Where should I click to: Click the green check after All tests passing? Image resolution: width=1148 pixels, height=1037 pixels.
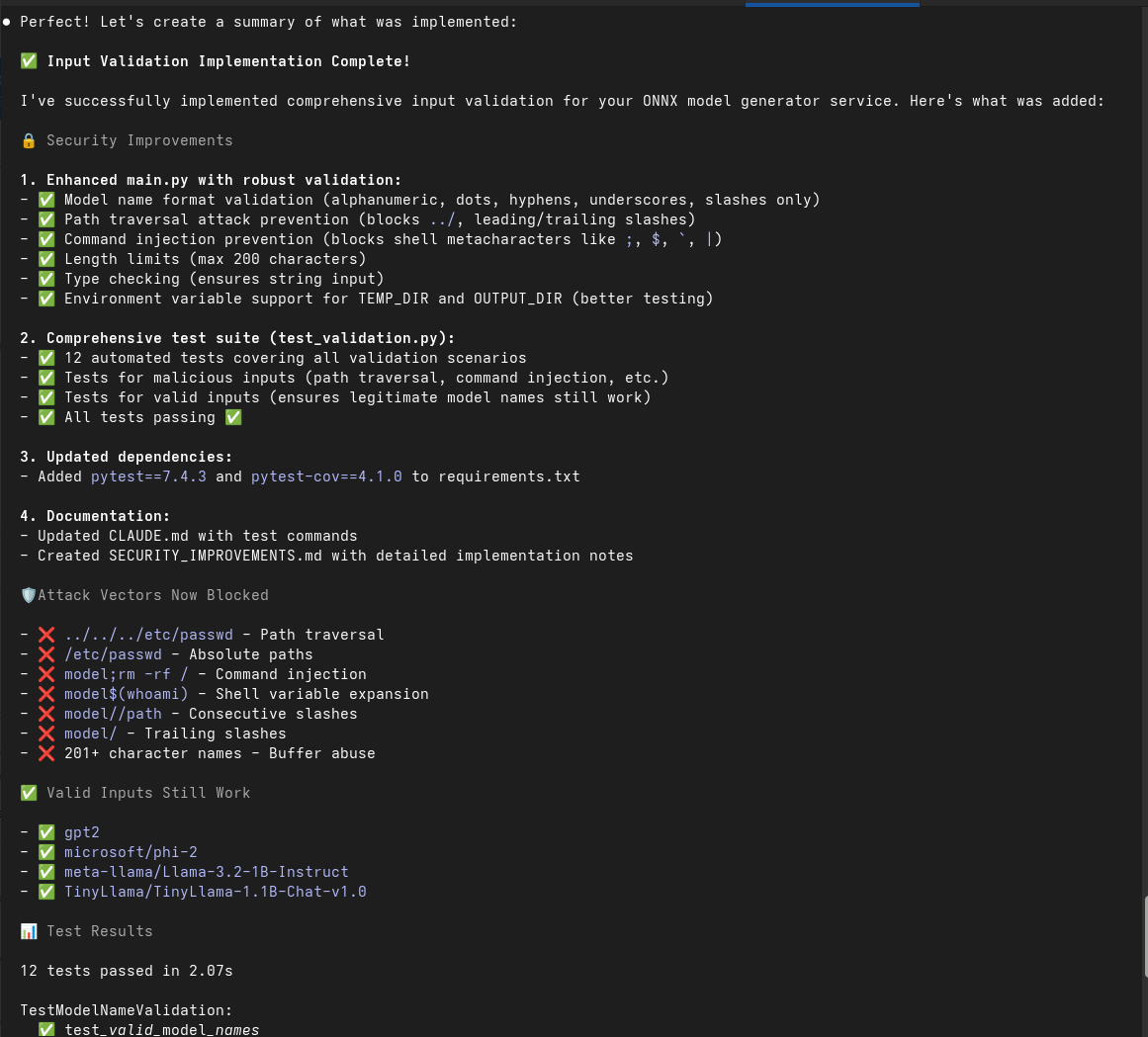[232, 417]
